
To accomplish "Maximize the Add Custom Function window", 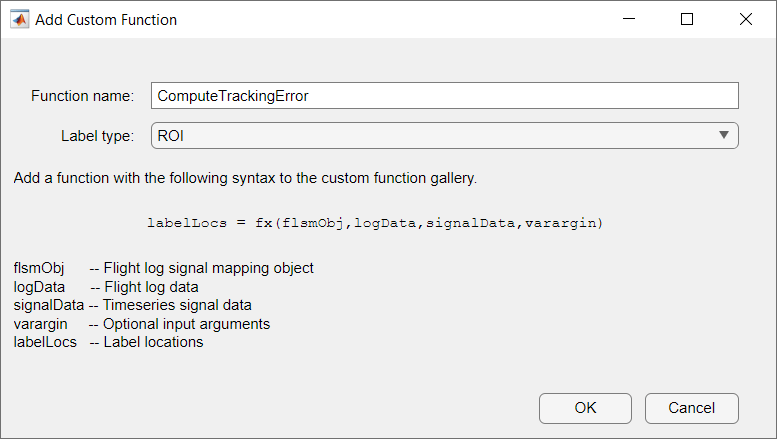I will click(687, 20).
